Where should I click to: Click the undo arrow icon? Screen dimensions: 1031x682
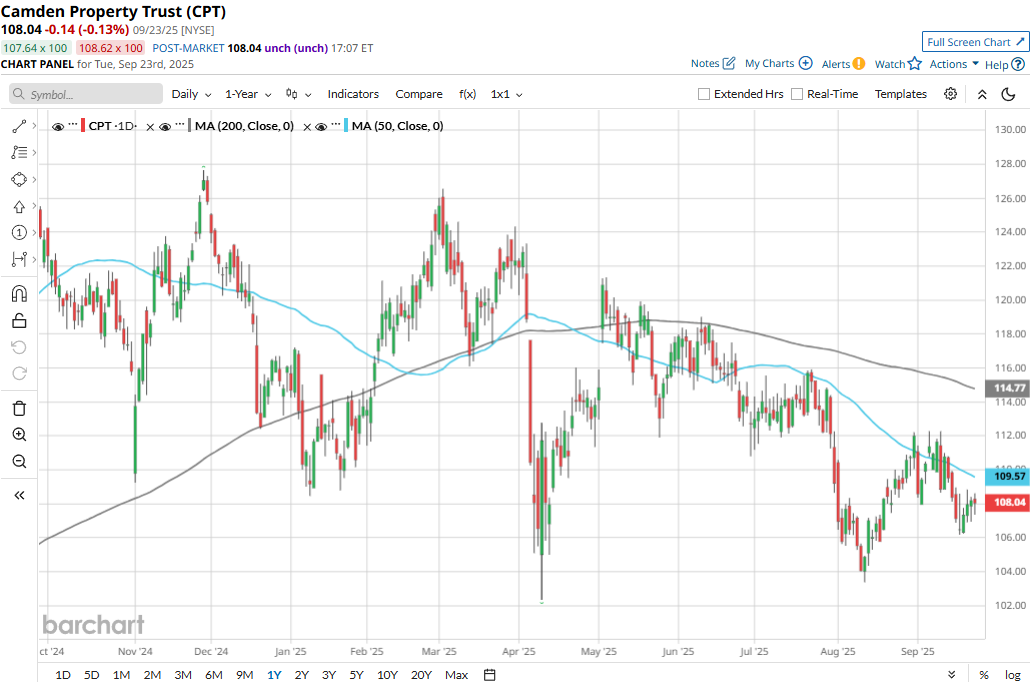tap(19, 347)
